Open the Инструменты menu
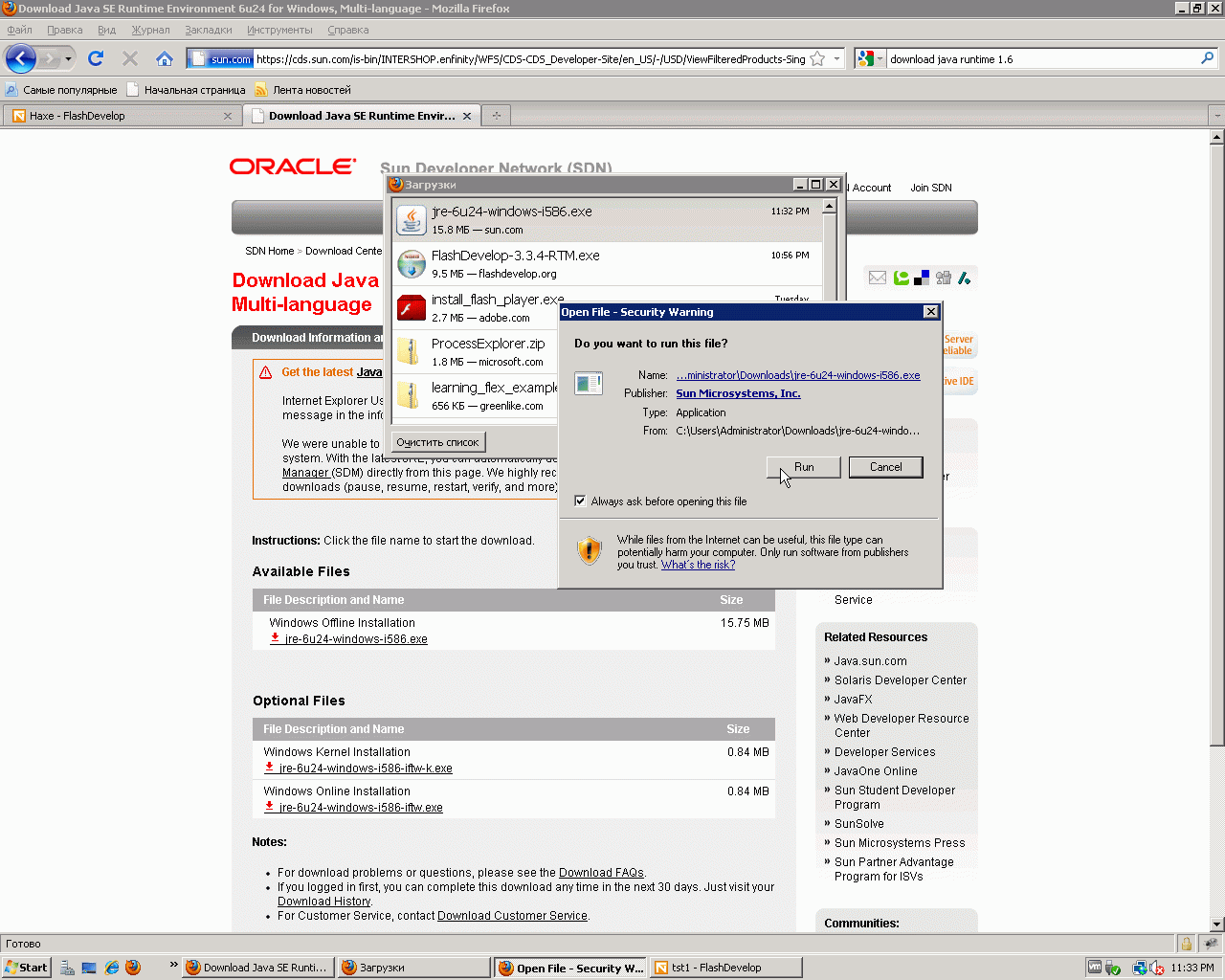The image size is (1225, 980). click(279, 30)
